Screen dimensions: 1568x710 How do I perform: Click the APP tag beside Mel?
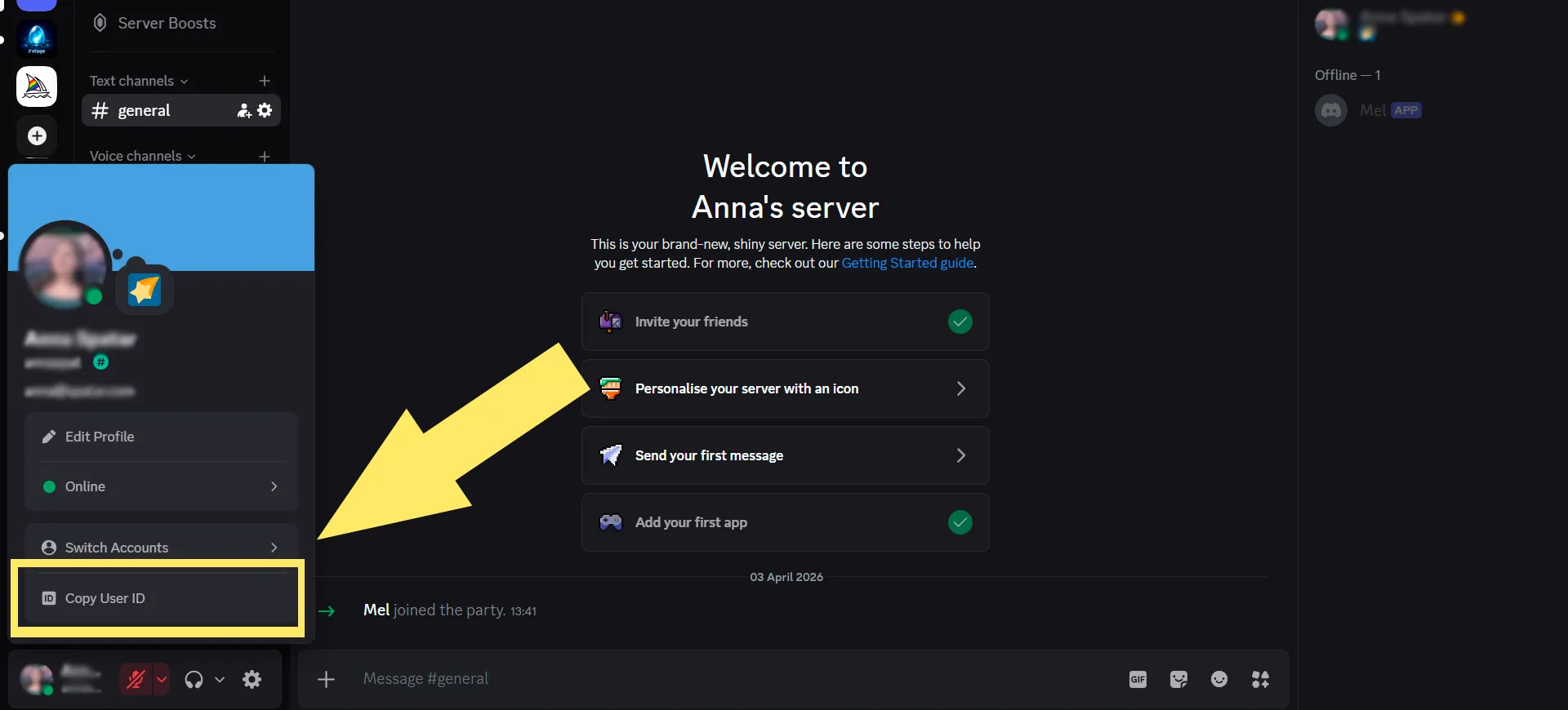(x=1406, y=110)
